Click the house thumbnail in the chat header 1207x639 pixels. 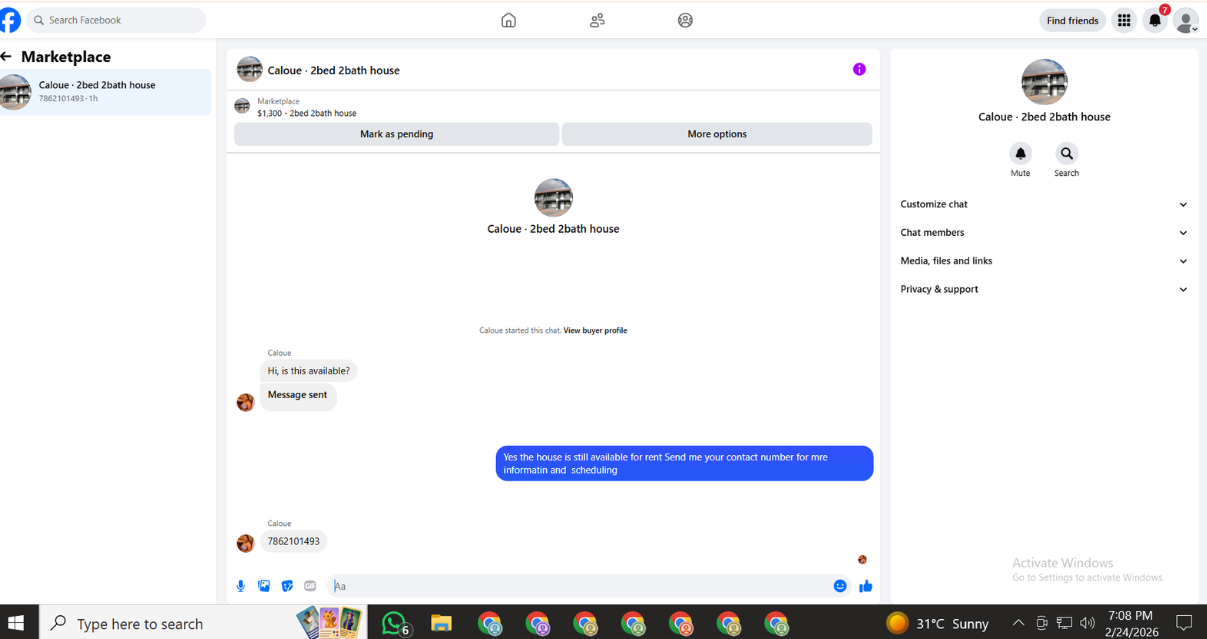[x=249, y=69]
